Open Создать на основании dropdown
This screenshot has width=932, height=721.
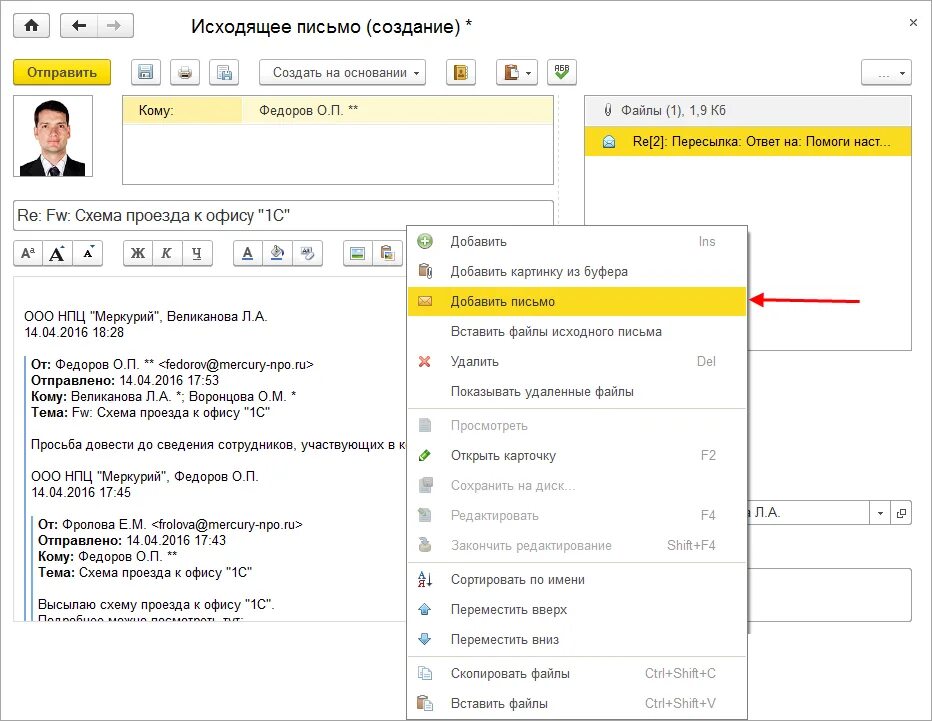point(342,73)
